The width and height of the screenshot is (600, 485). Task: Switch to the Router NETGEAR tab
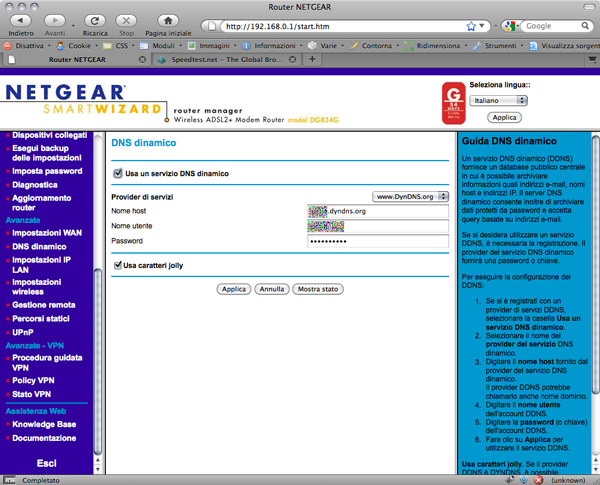pyautogui.click(x=77, y=59)
